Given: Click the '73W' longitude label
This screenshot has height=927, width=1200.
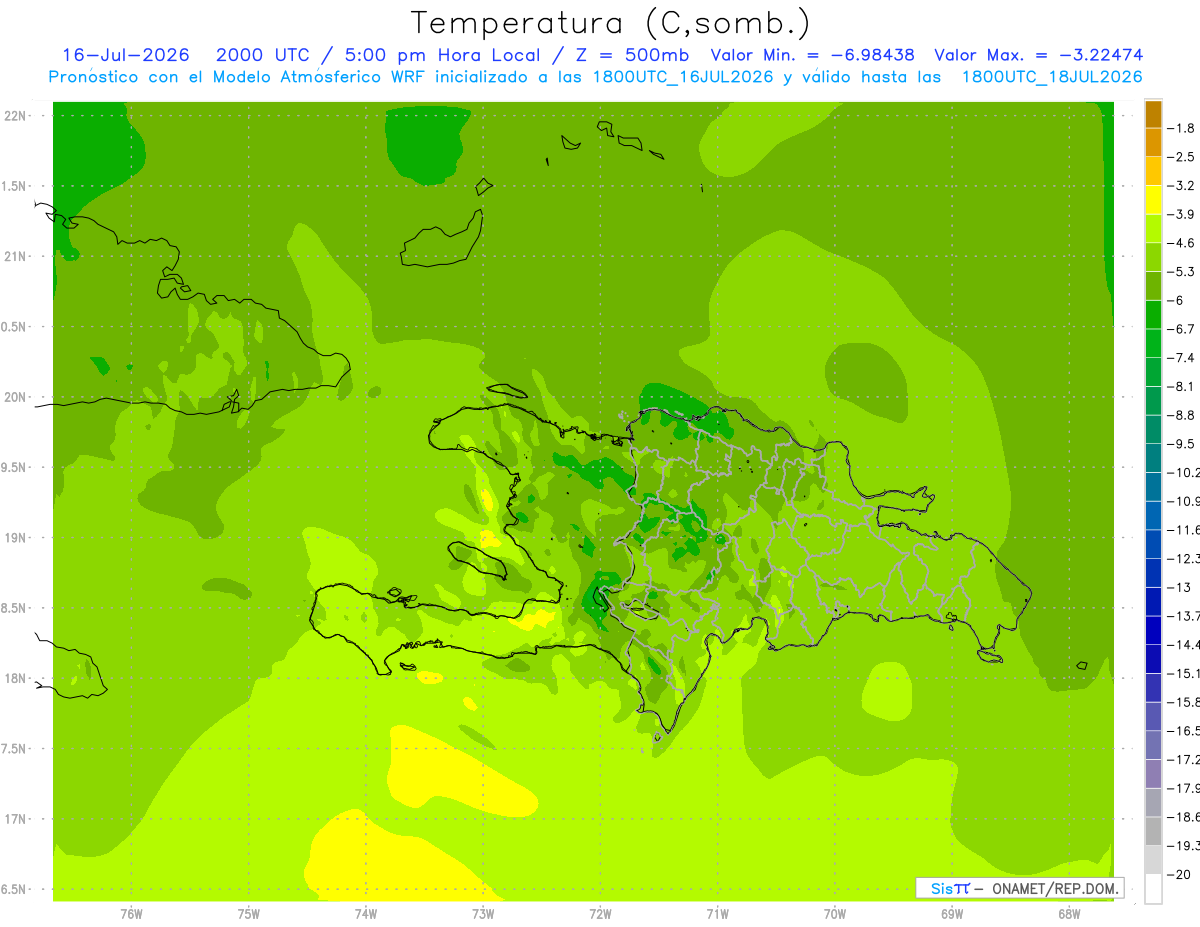Looking at the screenshot, I should (483, 914).
